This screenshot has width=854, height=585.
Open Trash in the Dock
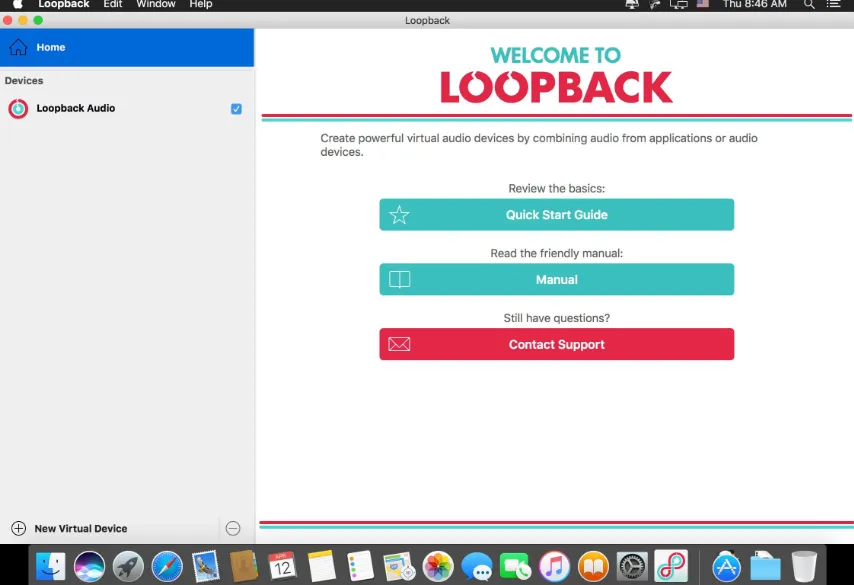click(804, 566)
